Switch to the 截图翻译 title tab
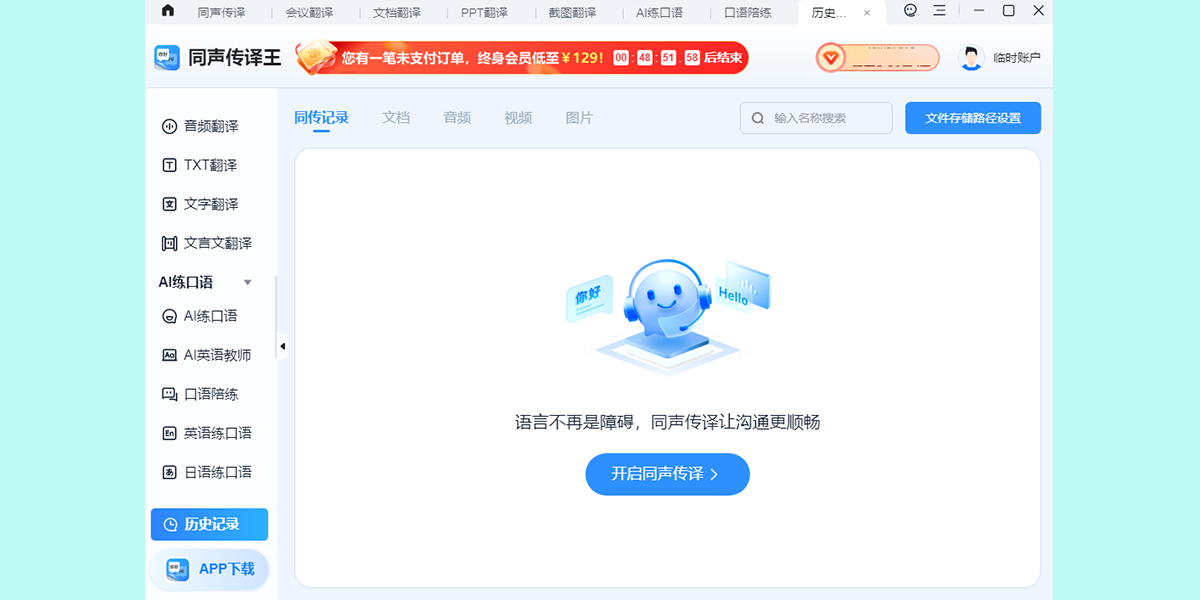 (x=572, y=12)
